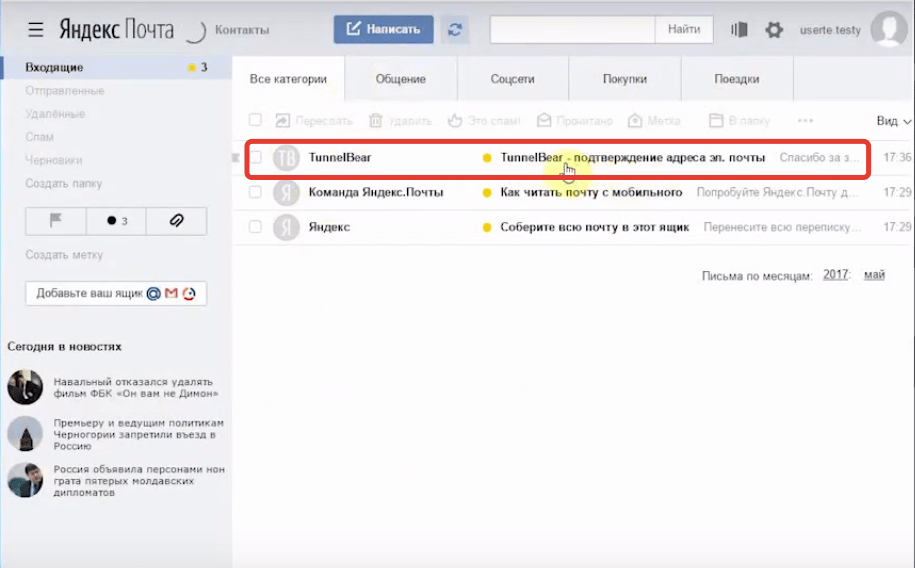Open settings via the gear icon
The height and width of the screenshot is (568, 915).
click(x=773, y=30)
